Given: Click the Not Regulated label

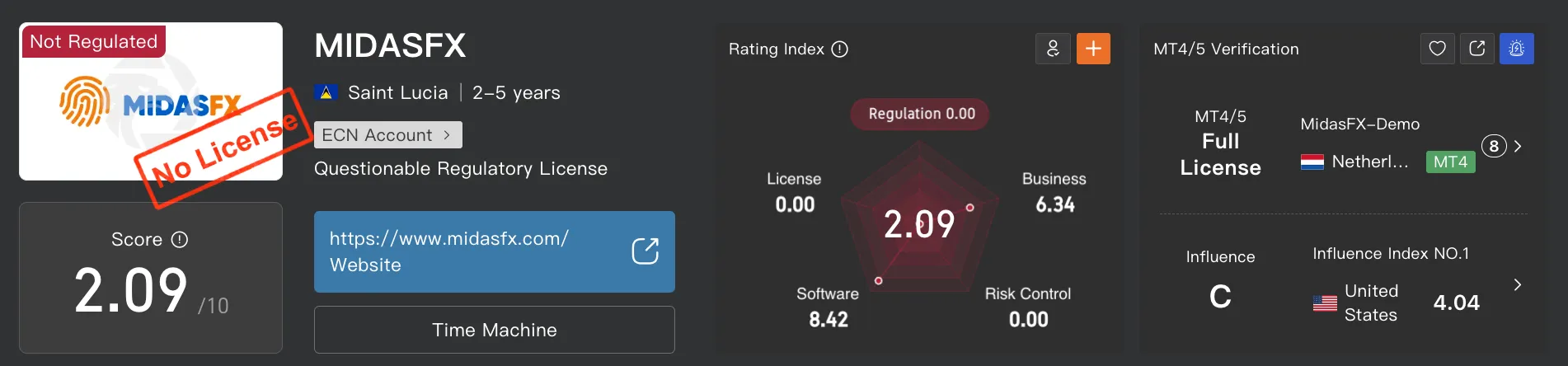Looking at the screenshot, I should coord(93,41).
